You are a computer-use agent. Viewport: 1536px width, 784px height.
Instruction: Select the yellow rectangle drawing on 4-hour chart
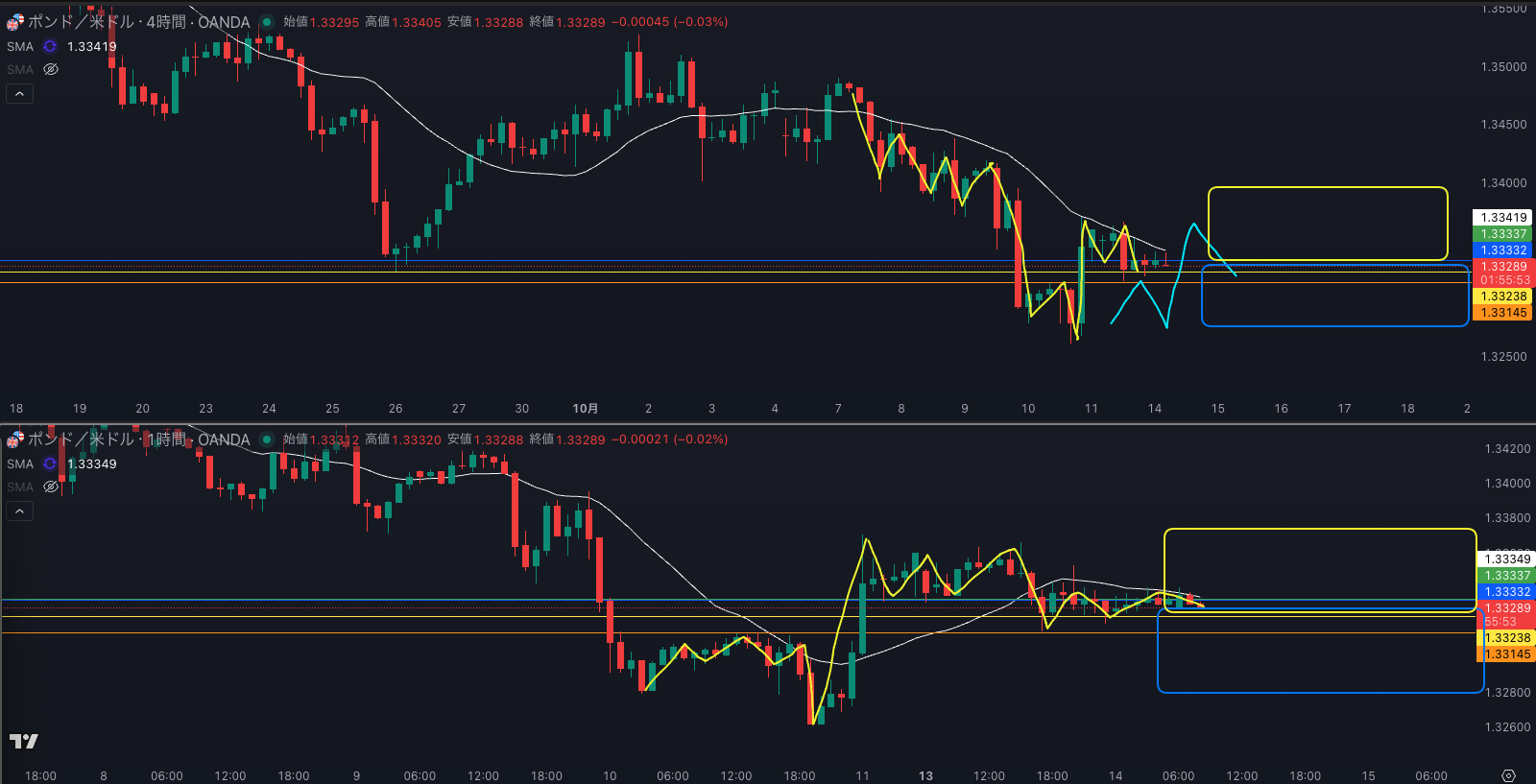tap(1327, 188)
